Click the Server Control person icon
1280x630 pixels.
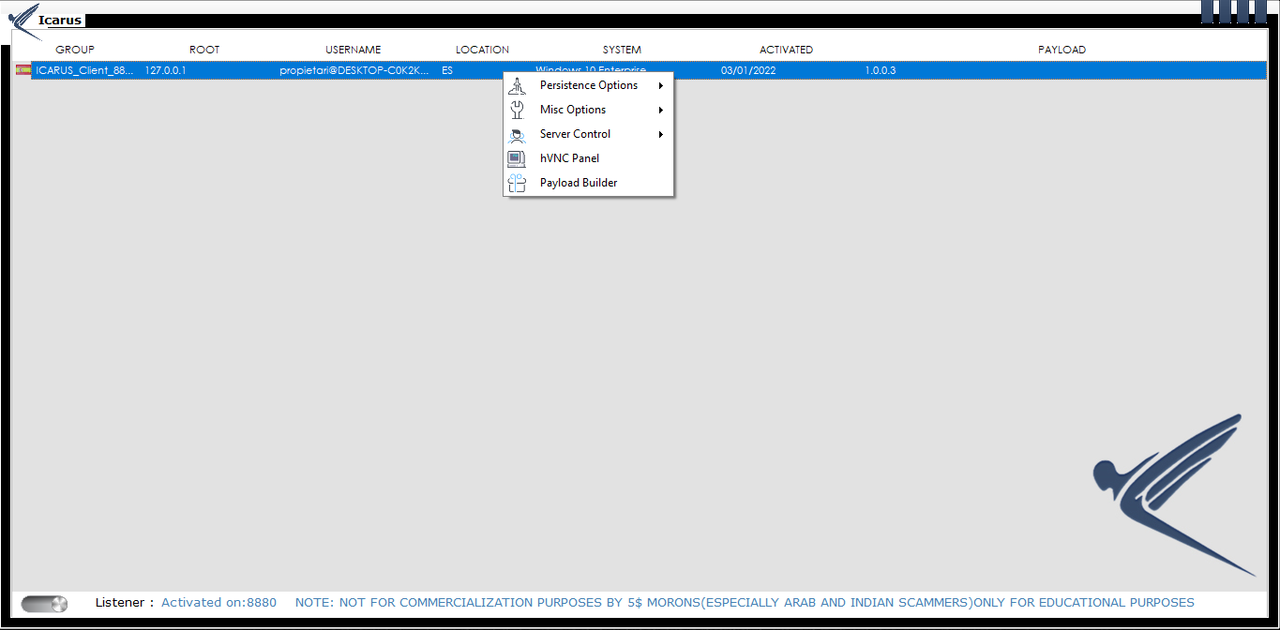[x=517, y=134]
